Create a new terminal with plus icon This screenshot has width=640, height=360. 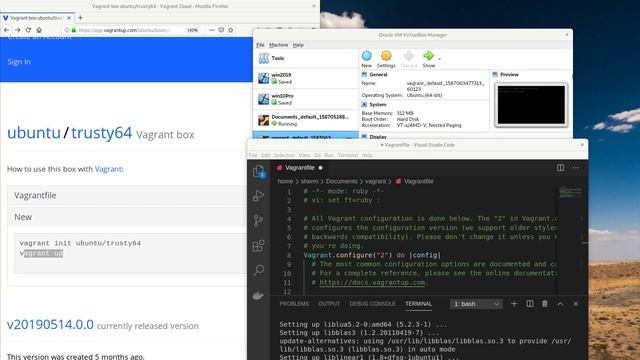tap(514, 304)
